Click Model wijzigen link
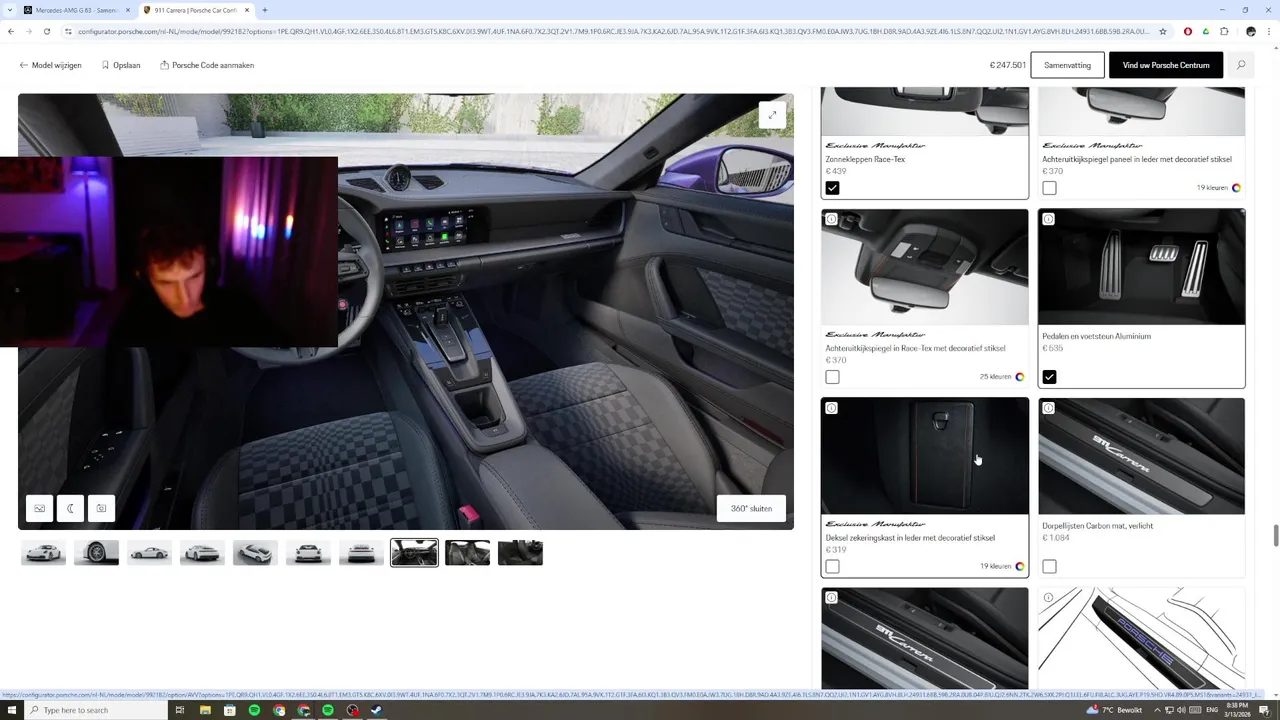 tap(50, 65)
